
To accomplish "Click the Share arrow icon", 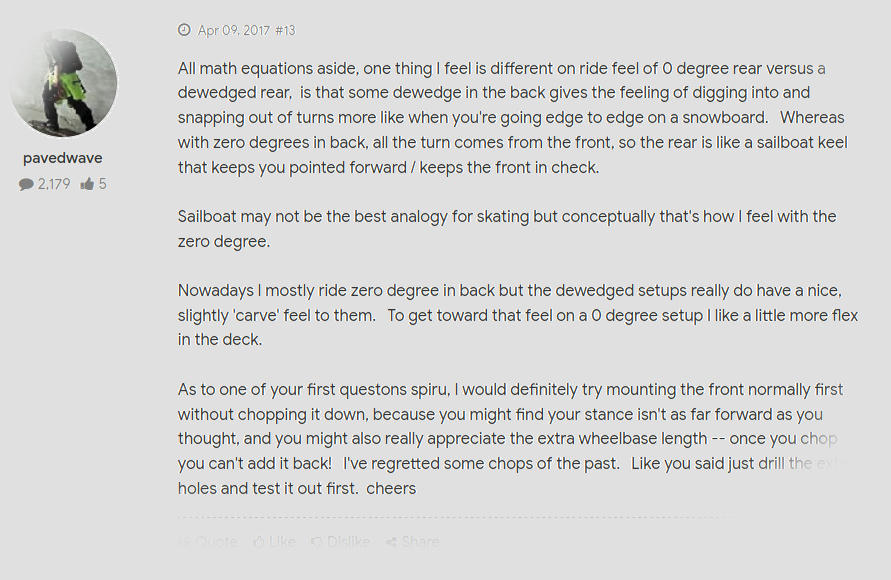I will (x=391, y=542).
